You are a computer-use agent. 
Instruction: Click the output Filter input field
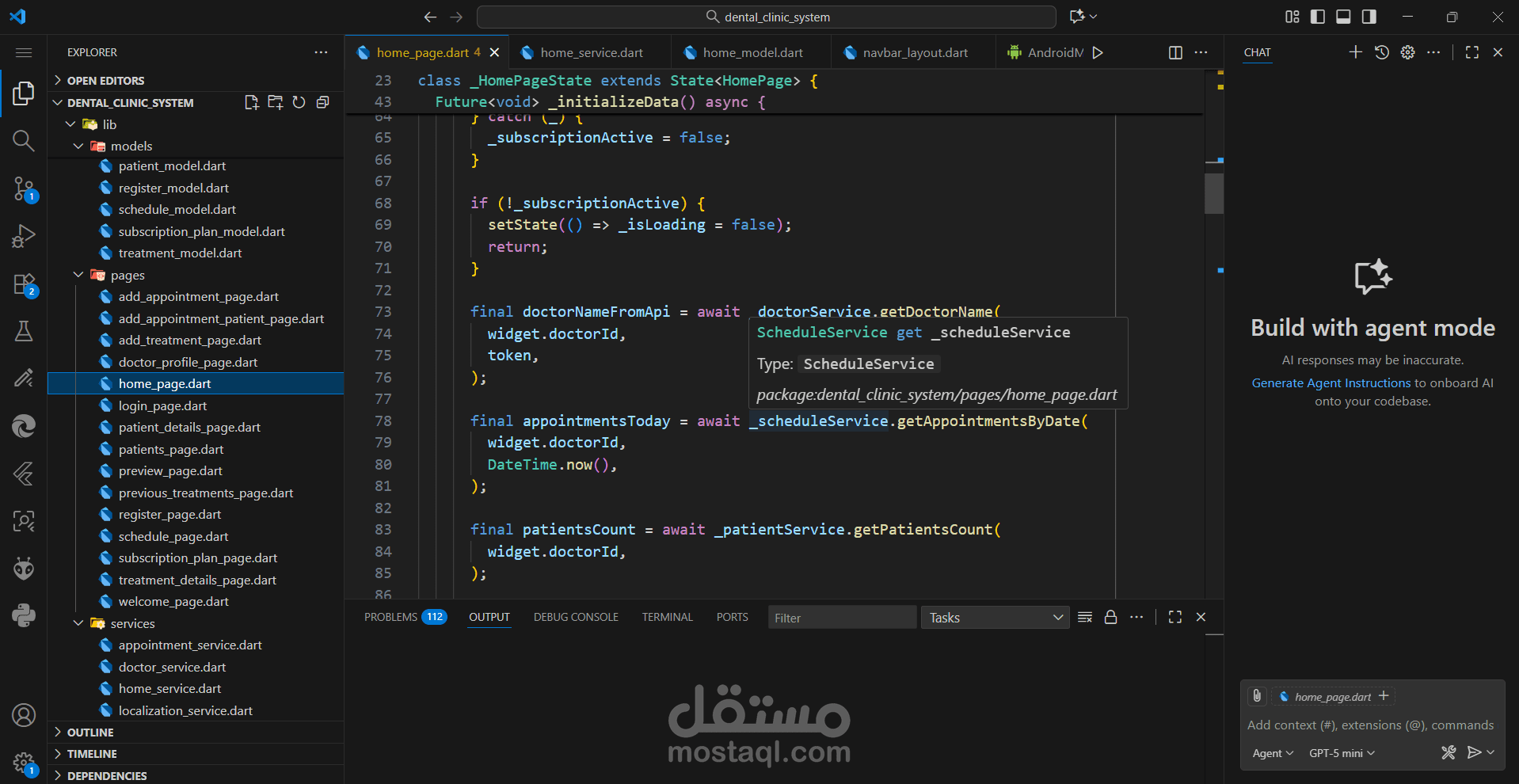[842, 618]
